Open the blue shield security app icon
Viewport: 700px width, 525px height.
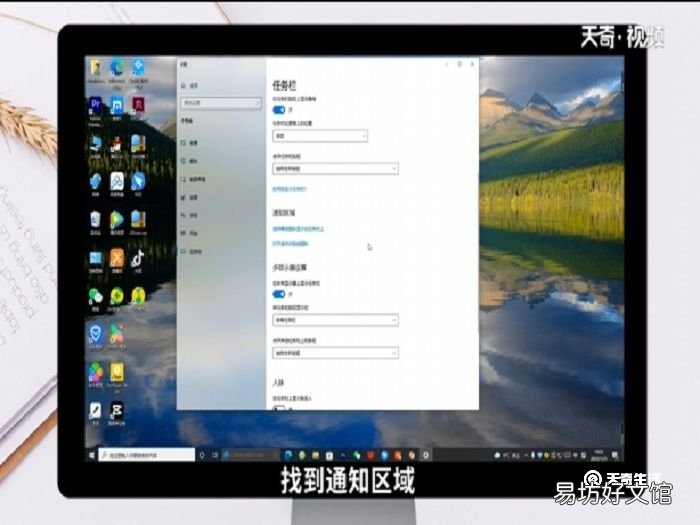pyautogui.click(x=95, y=336)
